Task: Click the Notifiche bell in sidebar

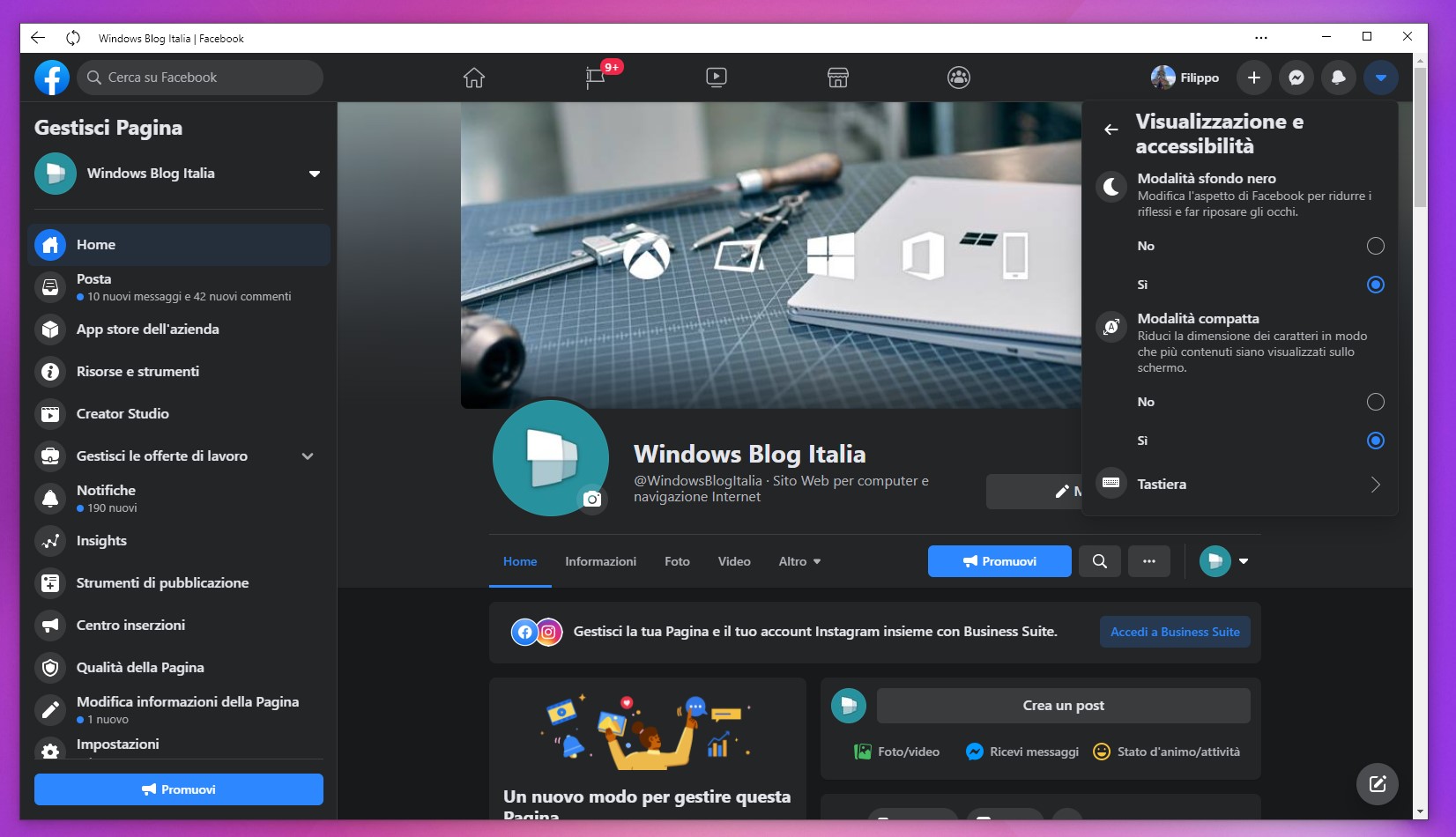Action: [50, 499]
